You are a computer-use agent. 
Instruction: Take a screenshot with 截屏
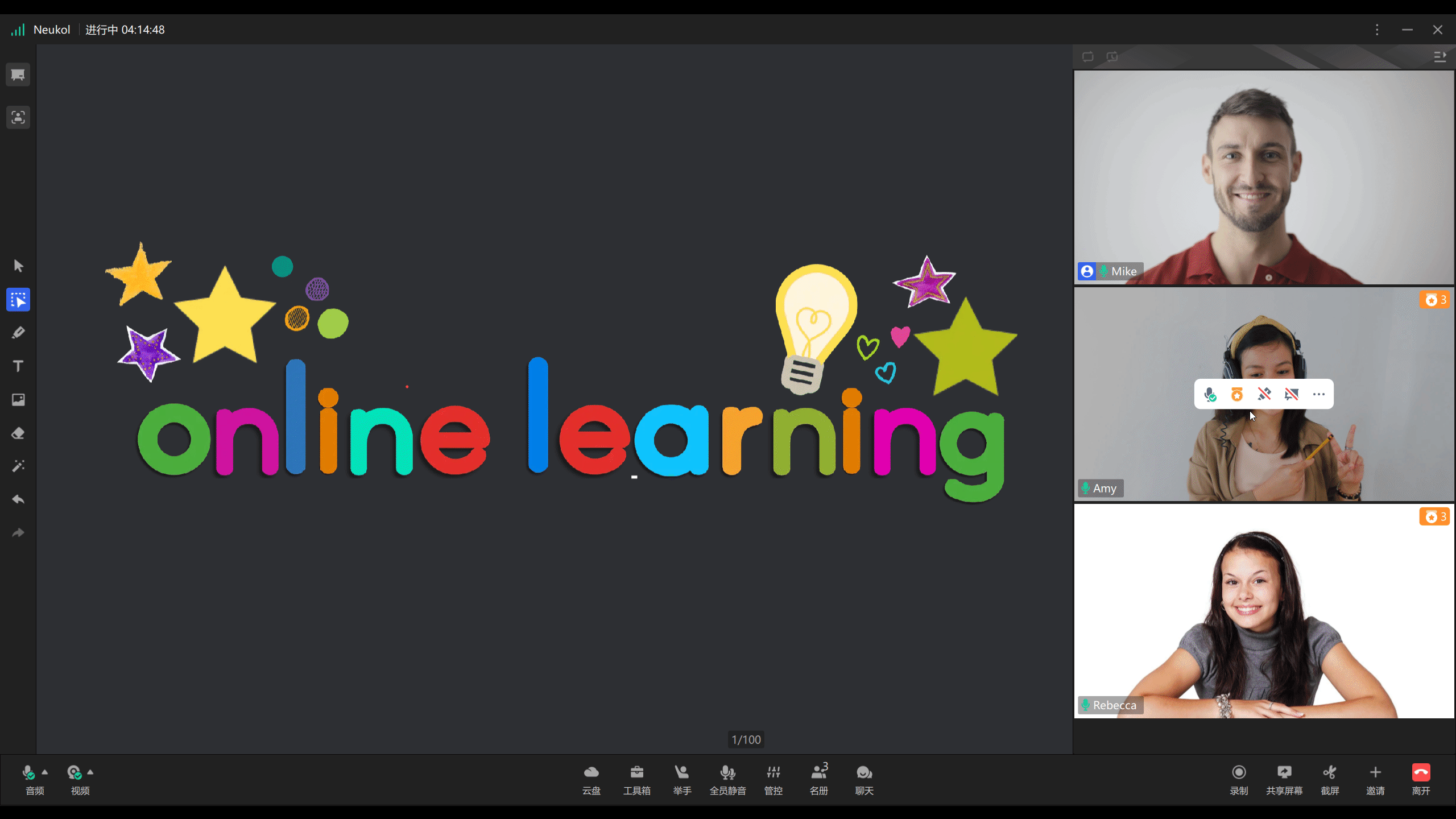1330,780
